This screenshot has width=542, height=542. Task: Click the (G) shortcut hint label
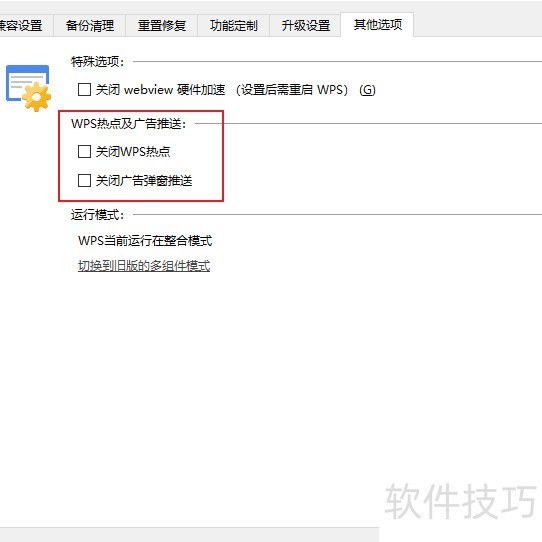(367, 90)
